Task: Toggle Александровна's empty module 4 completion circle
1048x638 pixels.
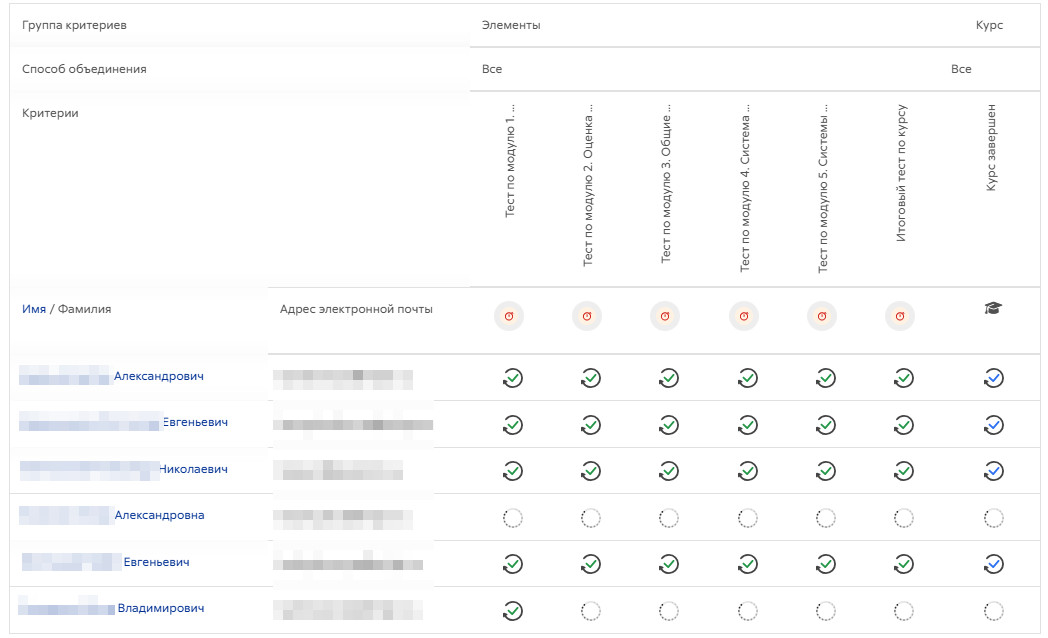Action: [x=747, y=518]
